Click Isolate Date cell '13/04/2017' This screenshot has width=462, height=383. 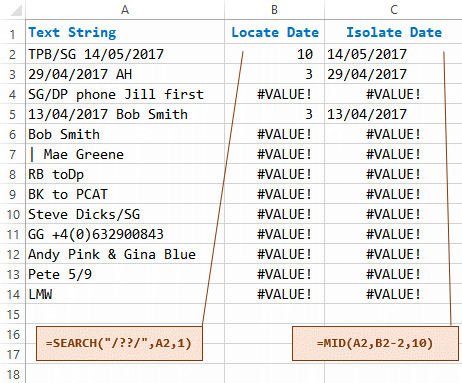[x=393, y=114]
